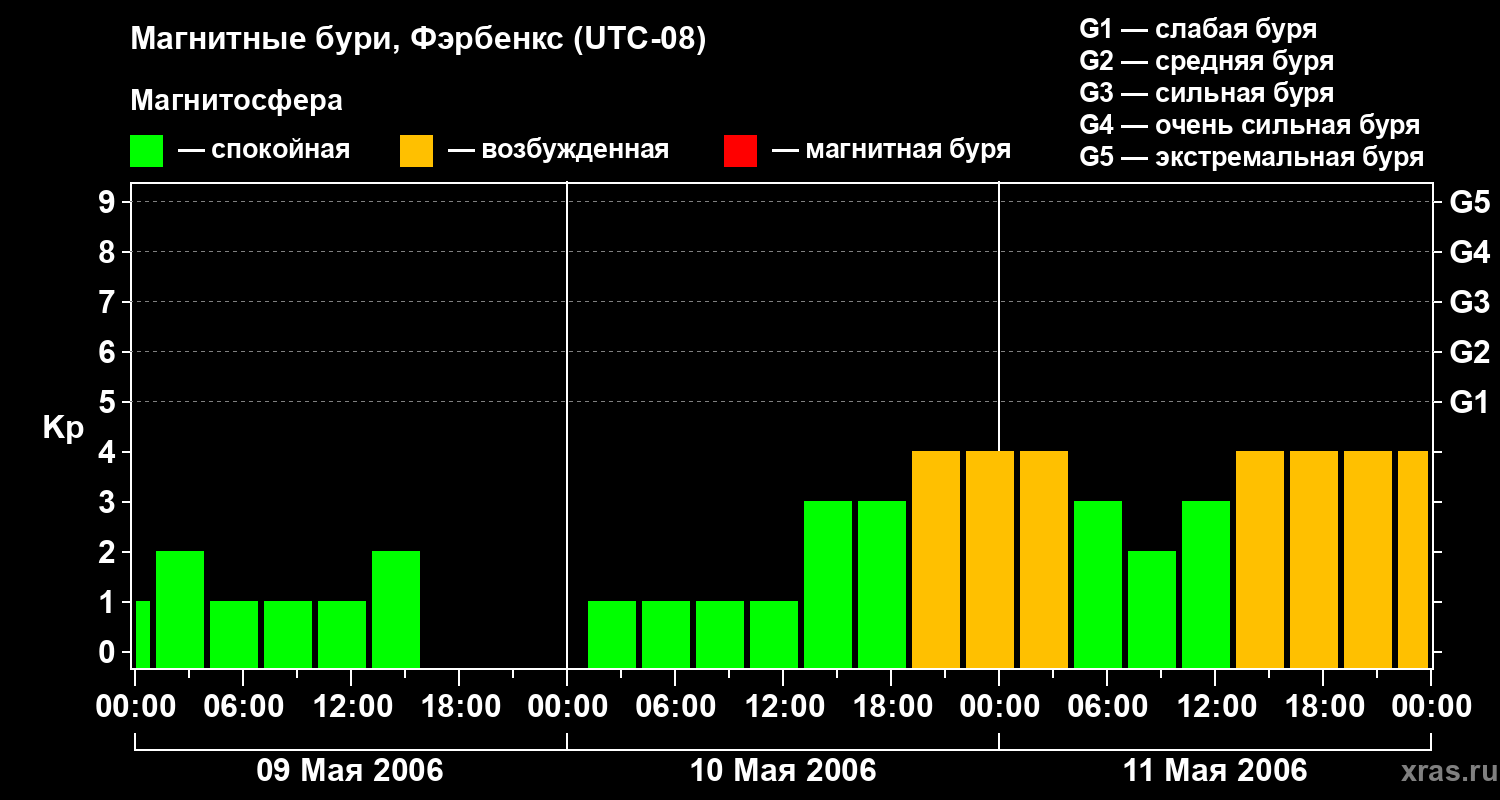
Task: Click the '12:00' time label under 10 Мая
Action: (x=783, y=707)
